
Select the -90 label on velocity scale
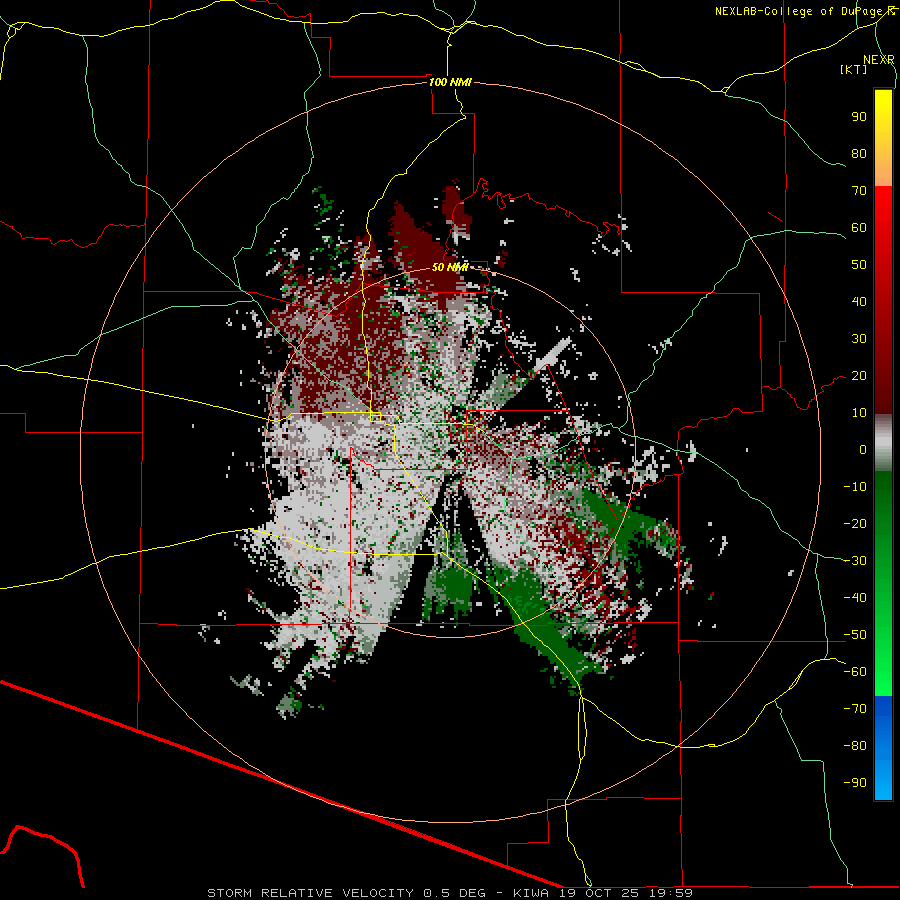coord(855,783)
